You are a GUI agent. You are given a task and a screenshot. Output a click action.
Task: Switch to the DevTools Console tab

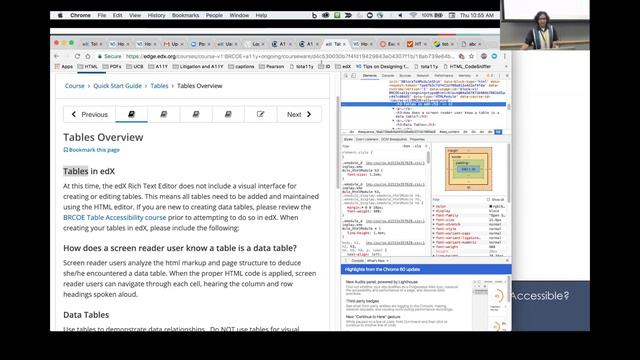pos(388,76)
